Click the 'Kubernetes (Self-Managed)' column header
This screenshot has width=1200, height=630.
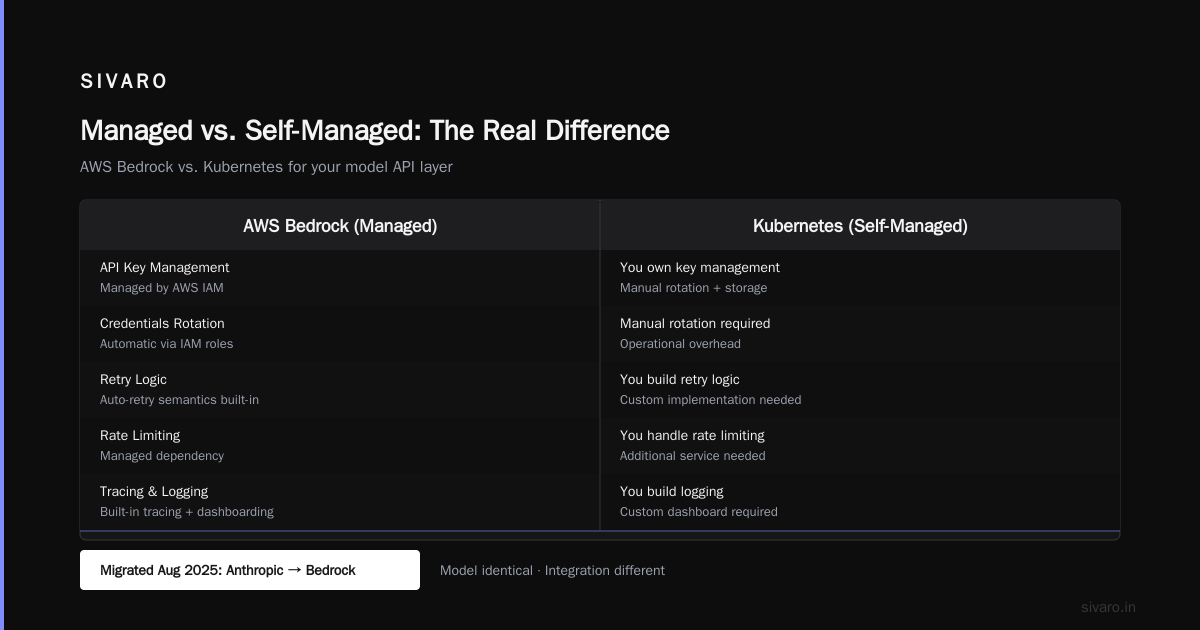[860, 226]
